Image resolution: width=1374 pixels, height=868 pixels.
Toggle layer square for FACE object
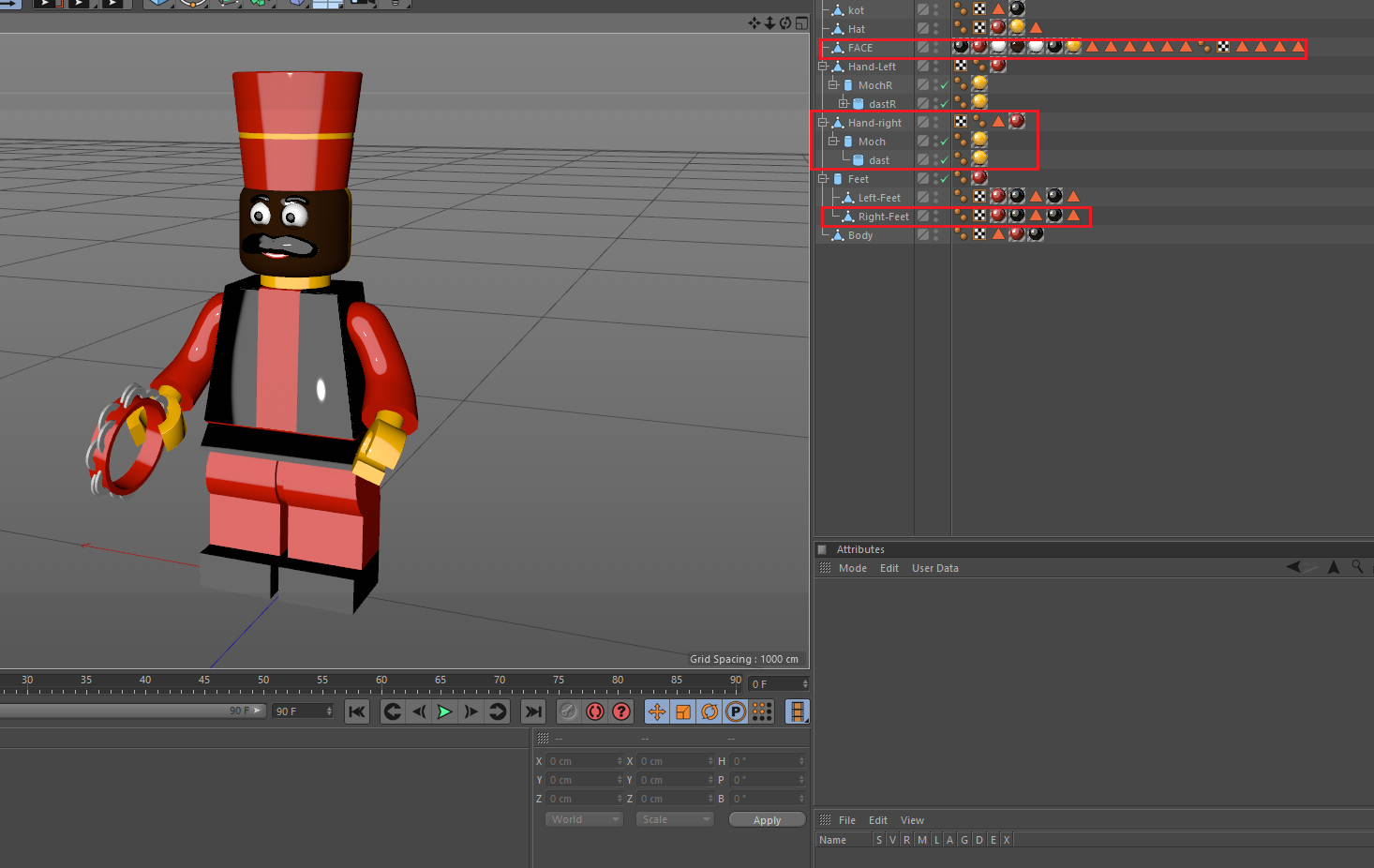pos(923,48)
